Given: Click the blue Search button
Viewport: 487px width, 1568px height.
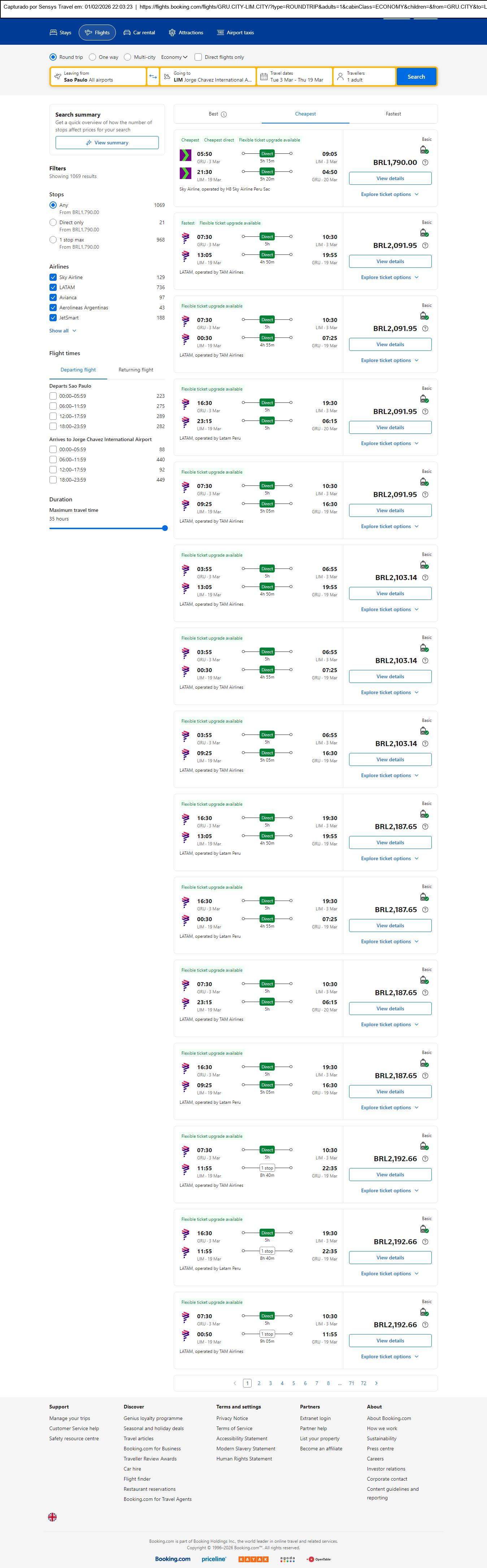Looking at the screenshot, I should pos(416,77).
